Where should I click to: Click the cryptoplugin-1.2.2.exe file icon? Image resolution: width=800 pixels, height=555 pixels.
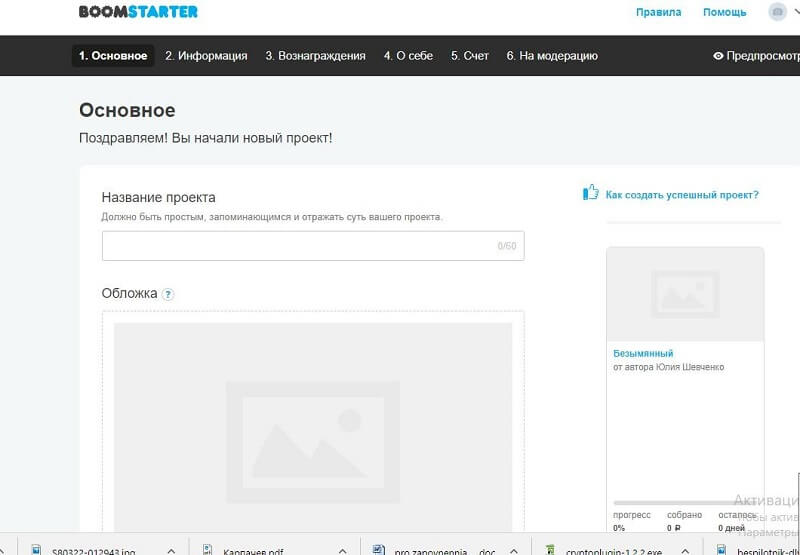click(x=548, y=549)
